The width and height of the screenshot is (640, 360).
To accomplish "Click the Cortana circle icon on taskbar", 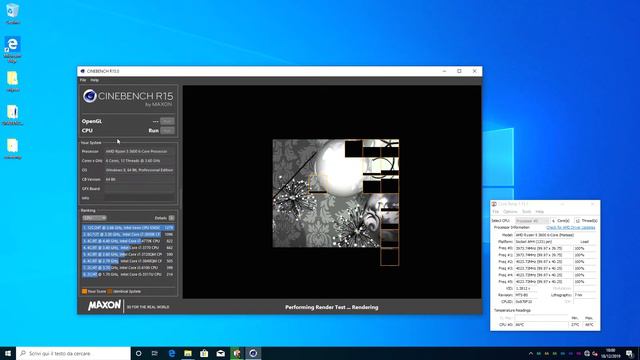I will point(138,353).
